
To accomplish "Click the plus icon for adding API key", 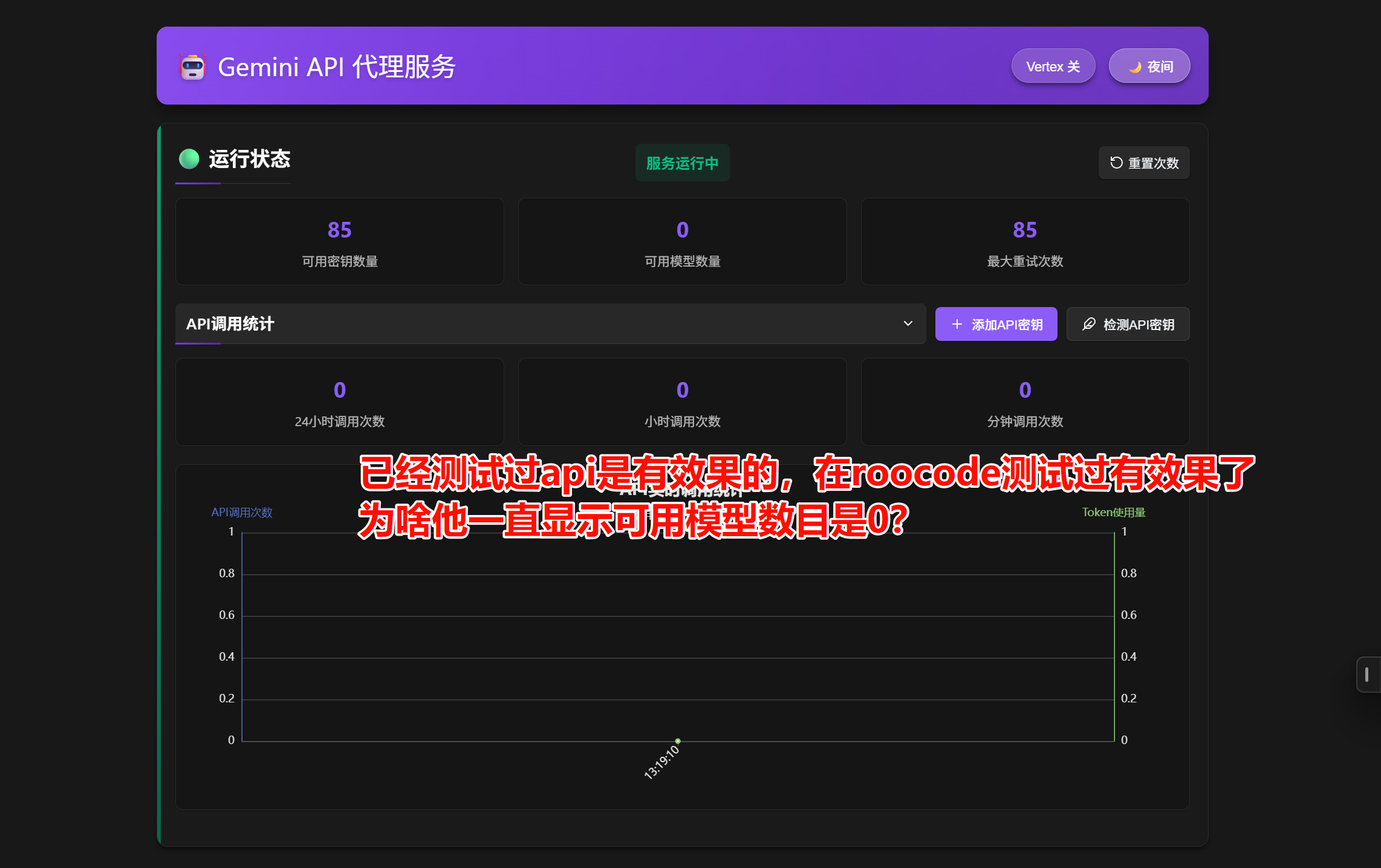I will [x=957, y=325].
